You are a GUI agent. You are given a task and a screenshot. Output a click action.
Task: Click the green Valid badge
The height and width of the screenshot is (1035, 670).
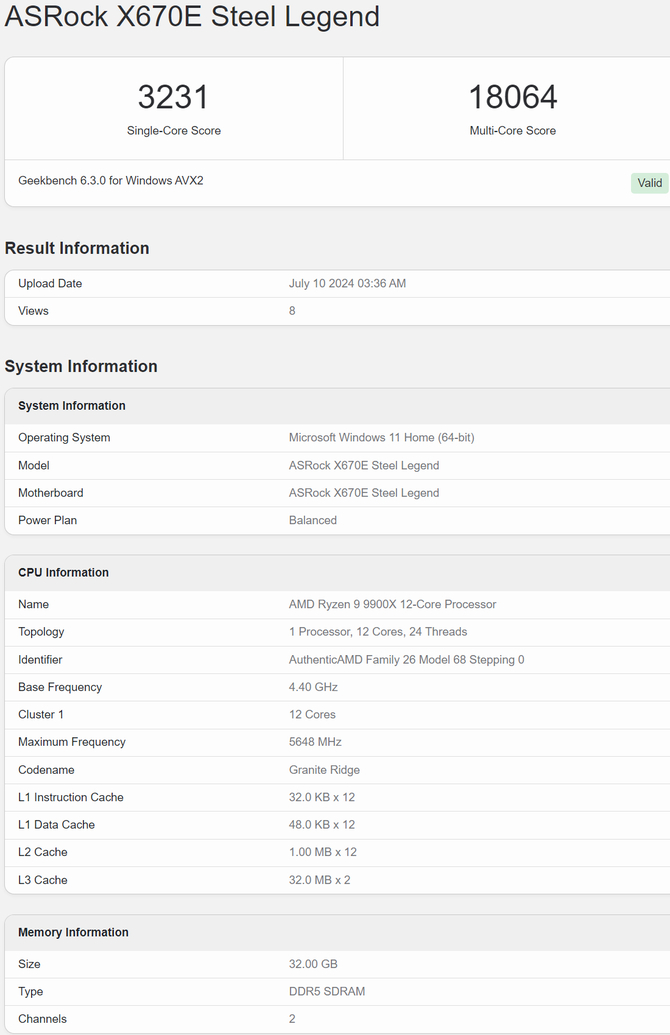(x=650, y=183)
